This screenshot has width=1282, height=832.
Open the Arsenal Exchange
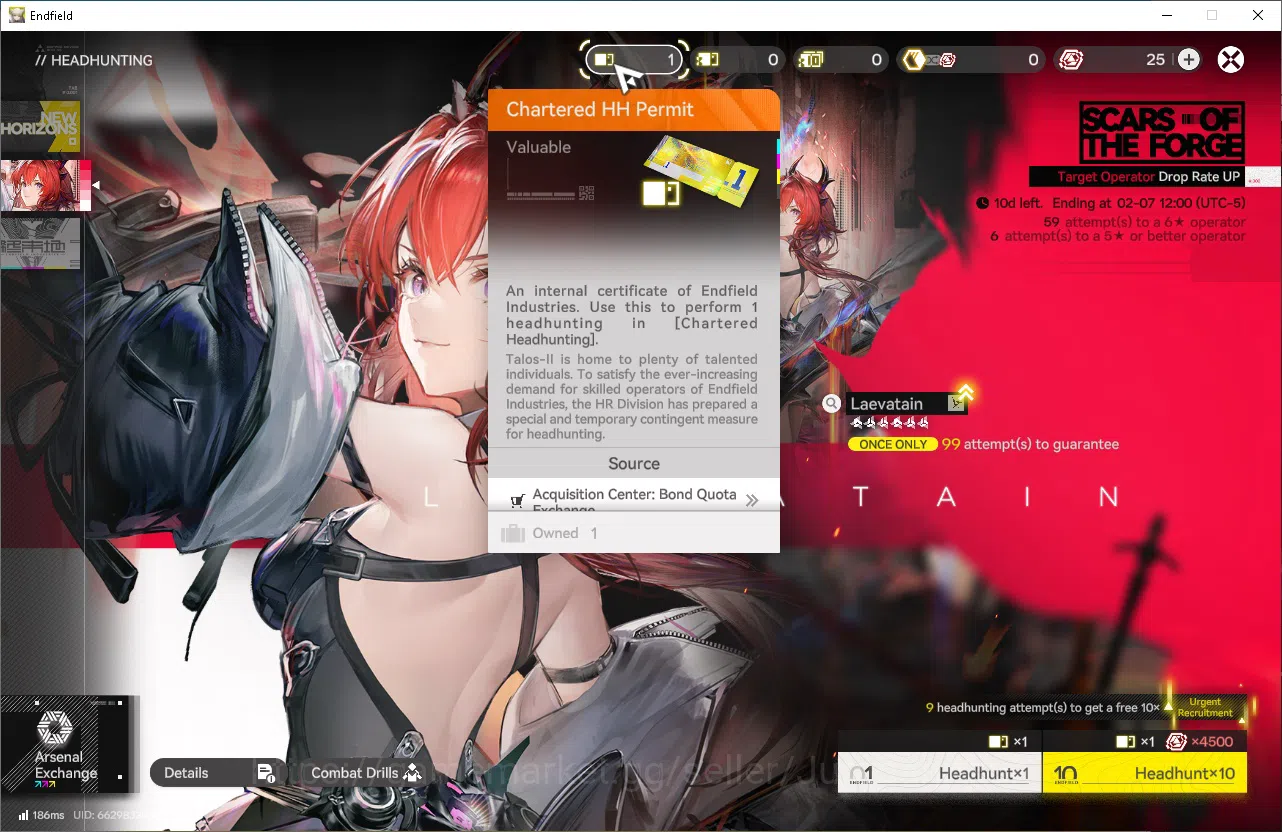point(66,745)
